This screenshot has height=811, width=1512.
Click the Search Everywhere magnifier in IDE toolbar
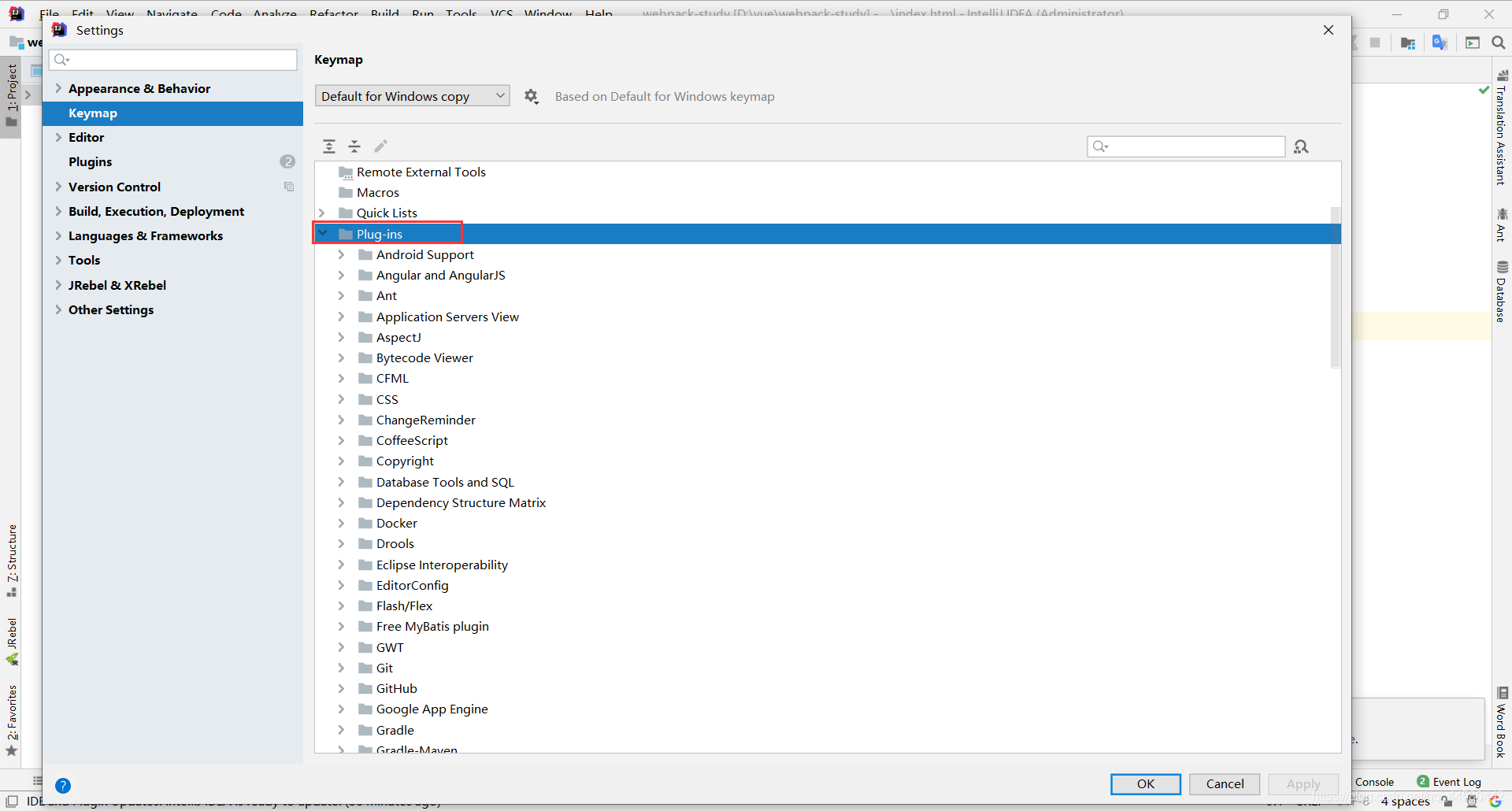pyautogui.click(x=1499, y=43)
